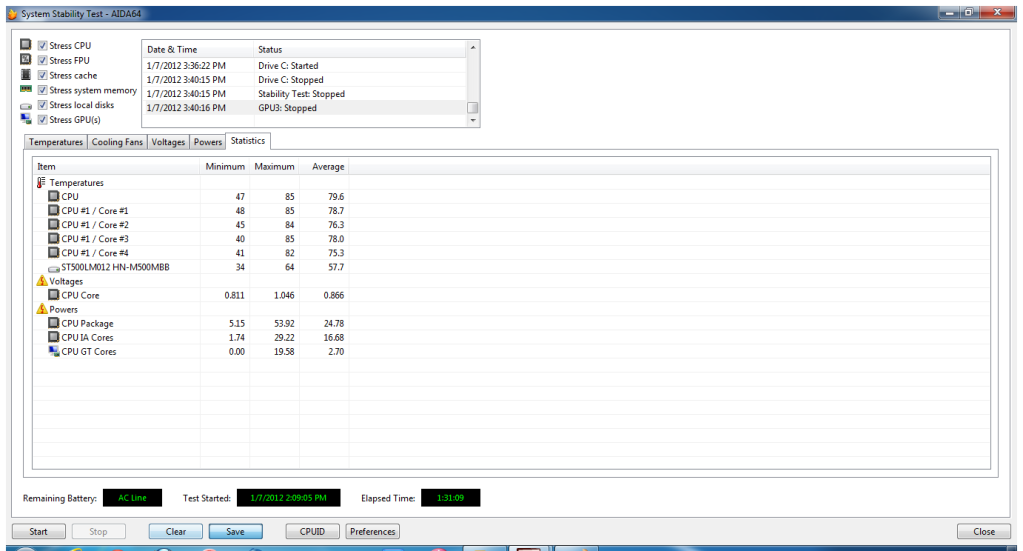Click the log list scroll up arrow
The image size is (1023, 551).
(473, 48)
